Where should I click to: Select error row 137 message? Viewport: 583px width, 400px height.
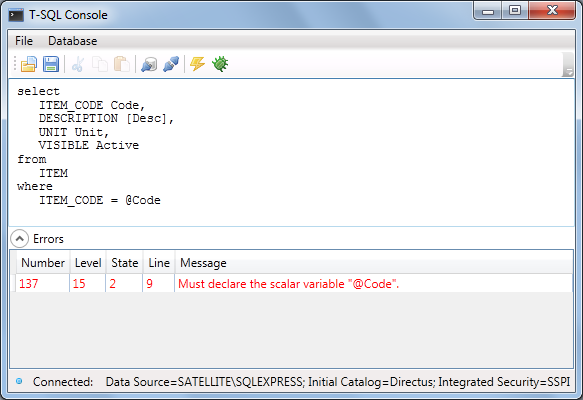289,284
